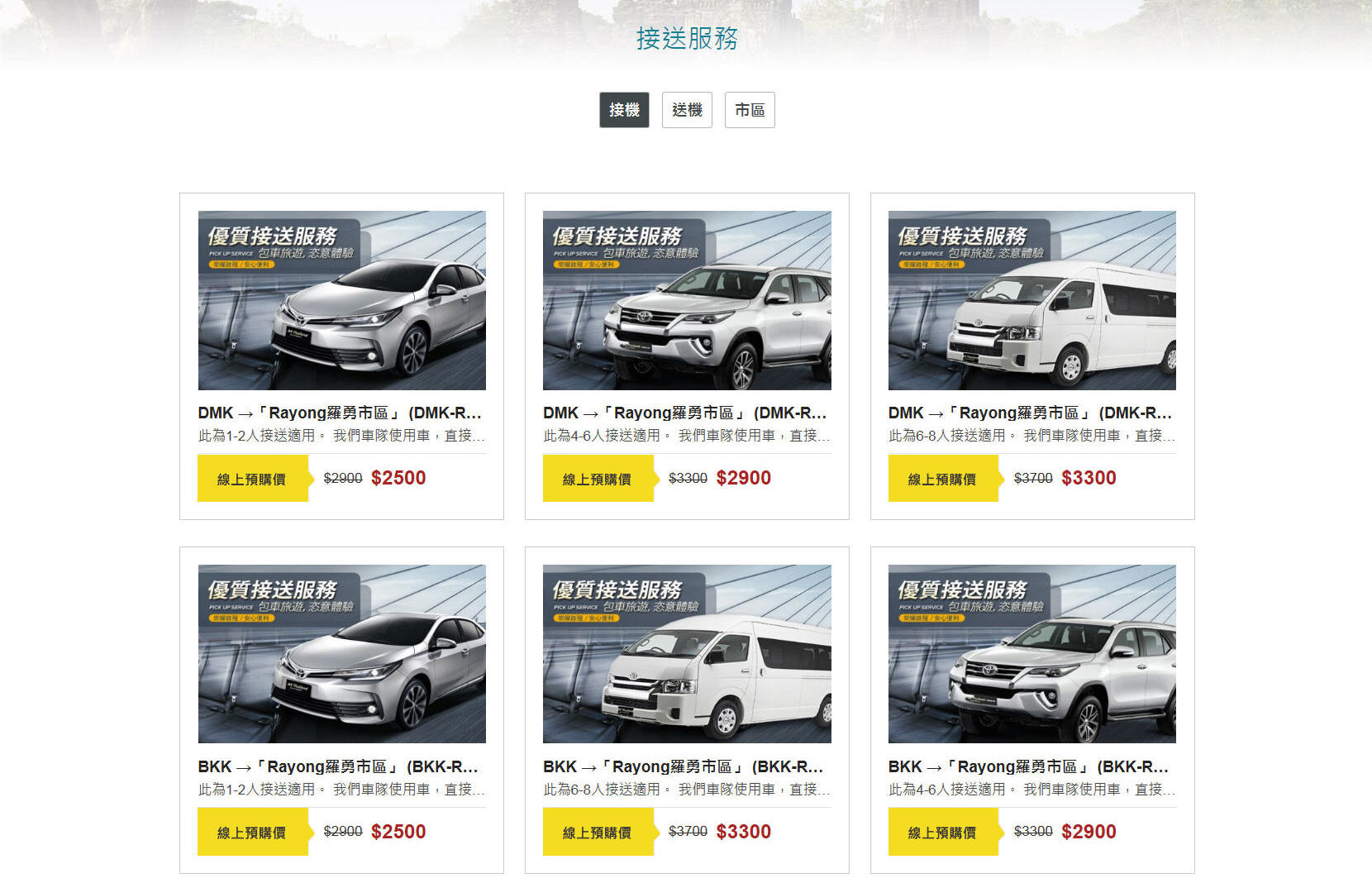Open the 市區 tab
This screenshot has height=883, width=1372.
pos(750,110)
